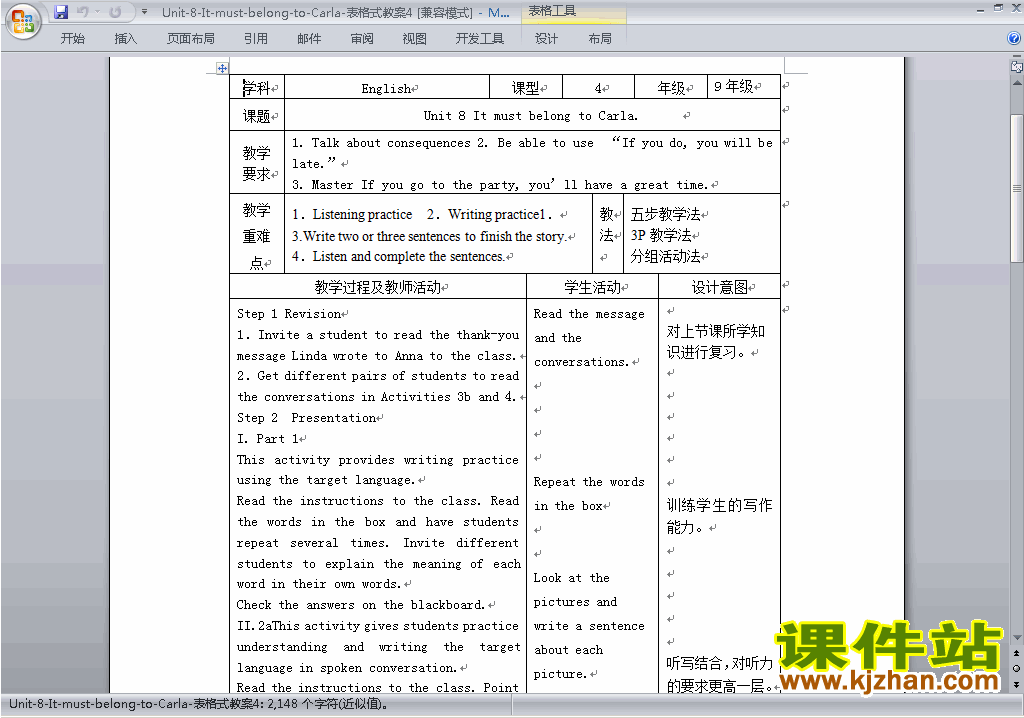Click 'Step 1 Revision' text
This screenshot has width=1024, height=718.
[289, 314]
